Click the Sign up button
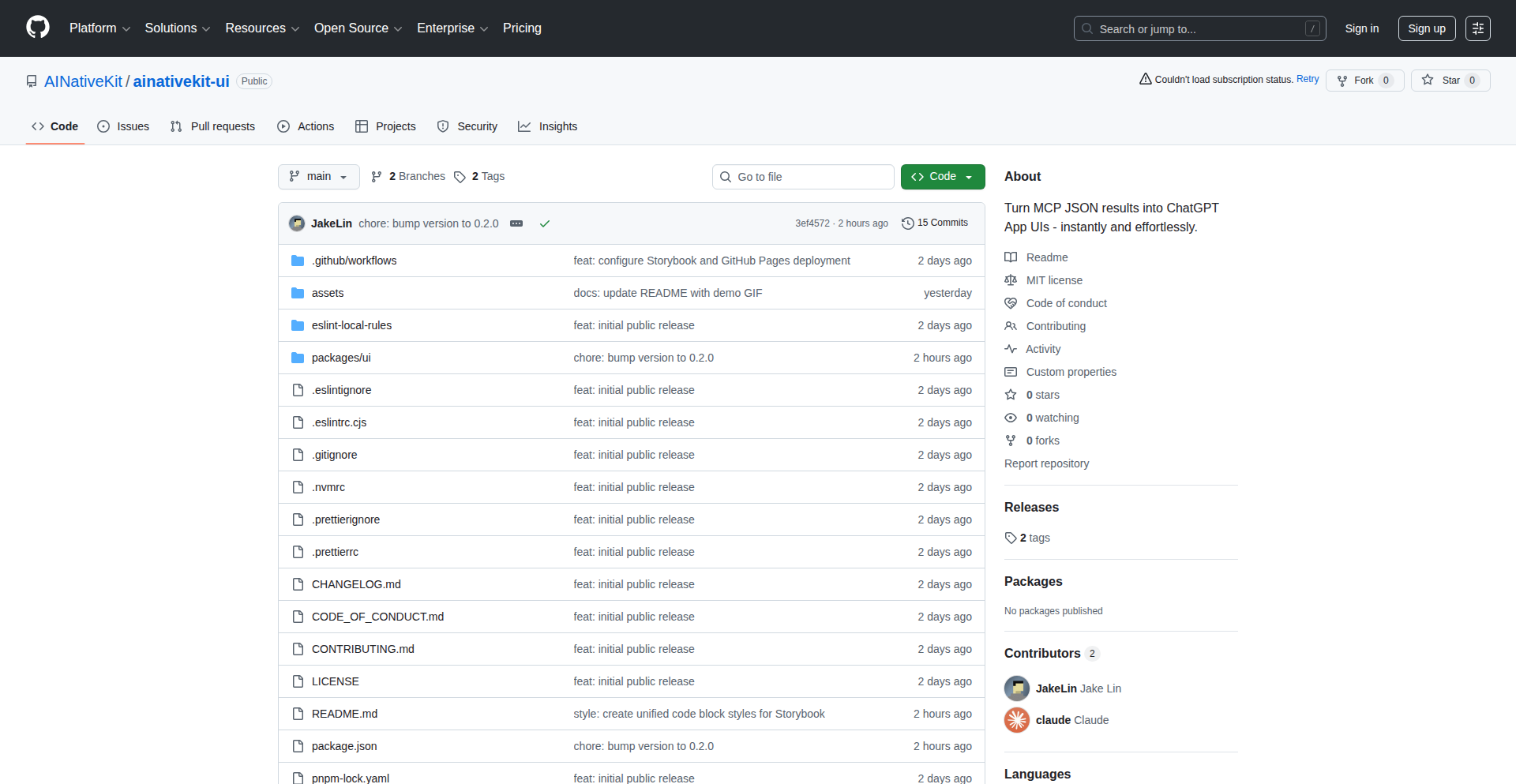1516x784 pixels. pos(1426,28)
